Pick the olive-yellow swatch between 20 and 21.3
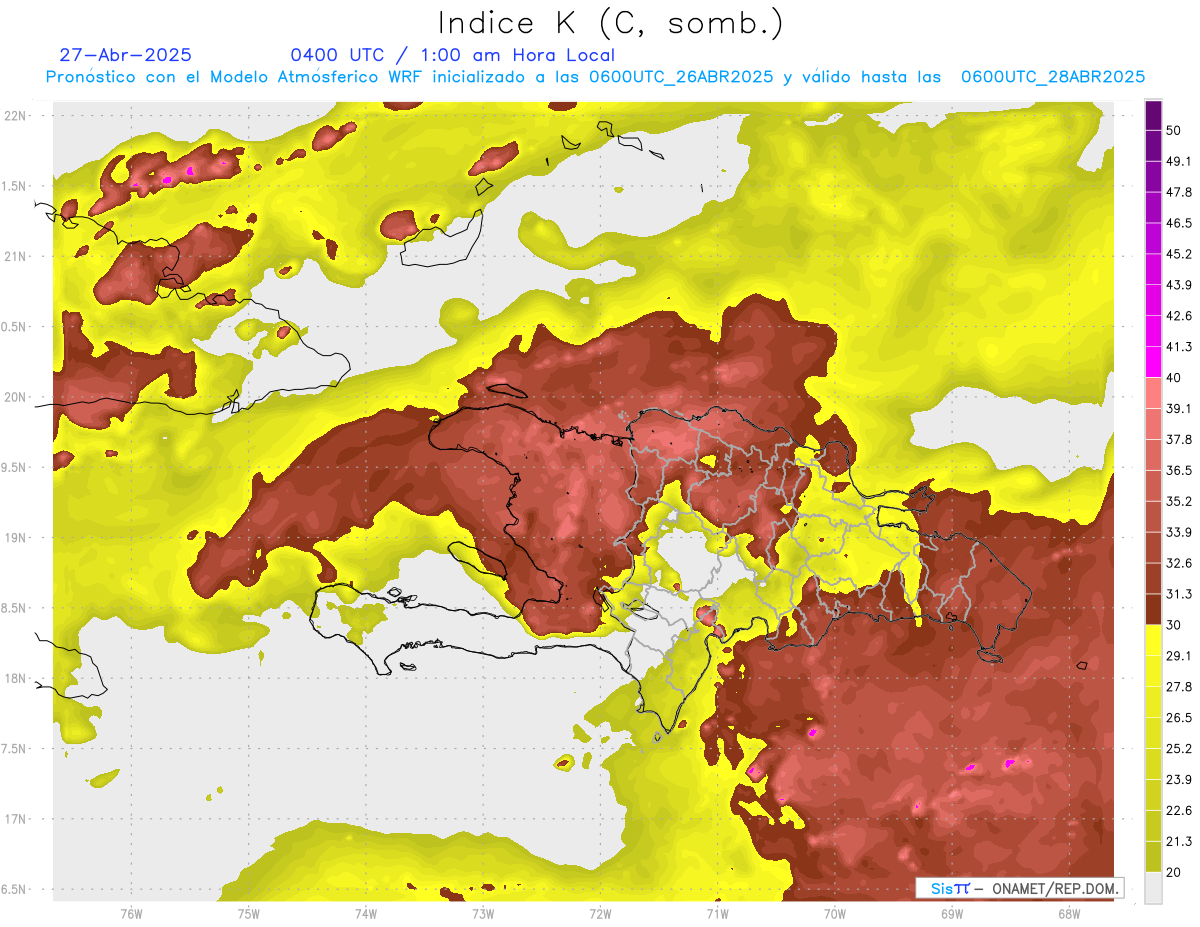 pyautogui.click(x=1153, y=857)
